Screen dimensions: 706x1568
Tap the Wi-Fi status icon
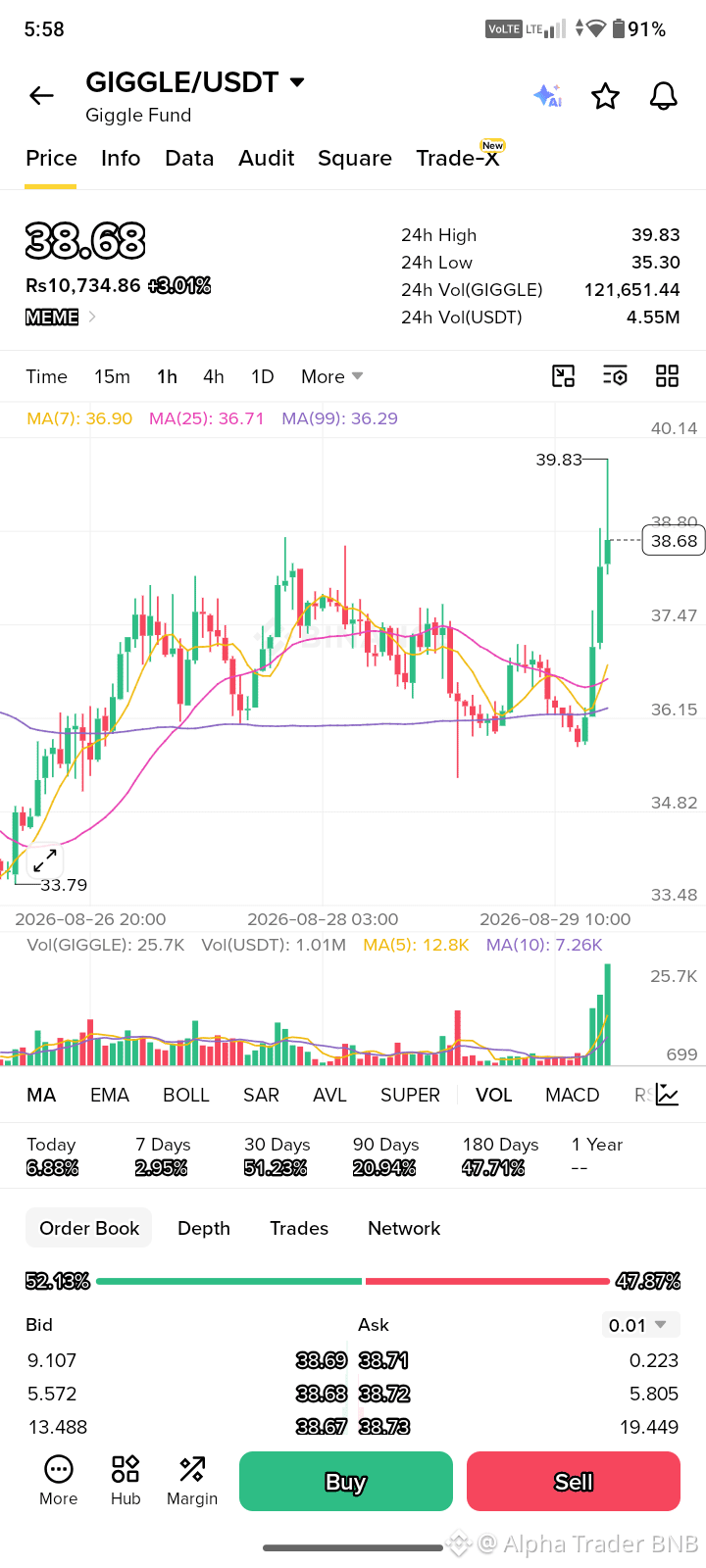(x=596, y=28)
